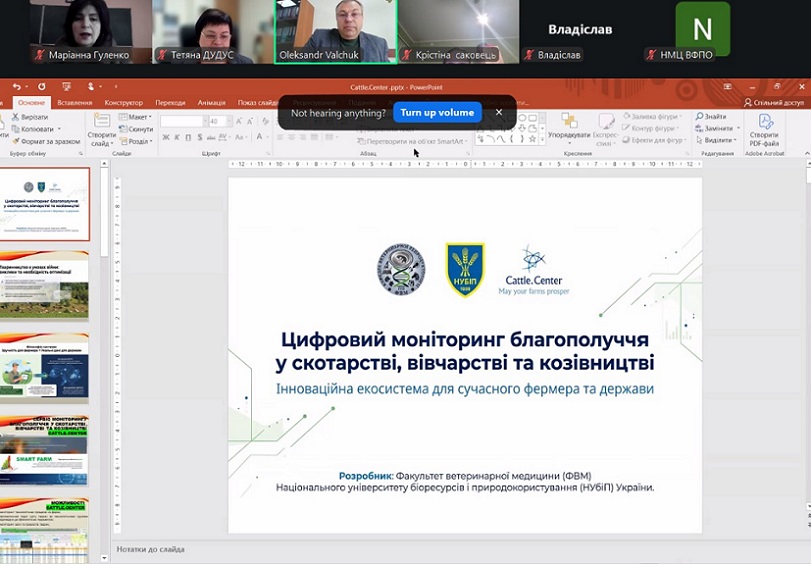This screenshot has width=811, height=564.
Task: Cut selection with Вирізати
Action: click(x=30, y=117)
